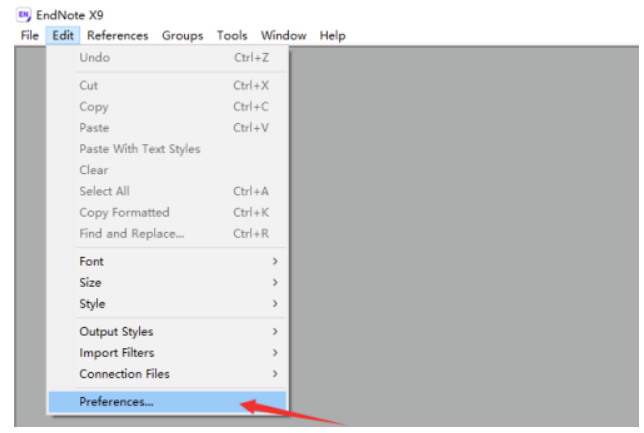Open the References menu
This screenshot has width=644, height=433.
117,36
